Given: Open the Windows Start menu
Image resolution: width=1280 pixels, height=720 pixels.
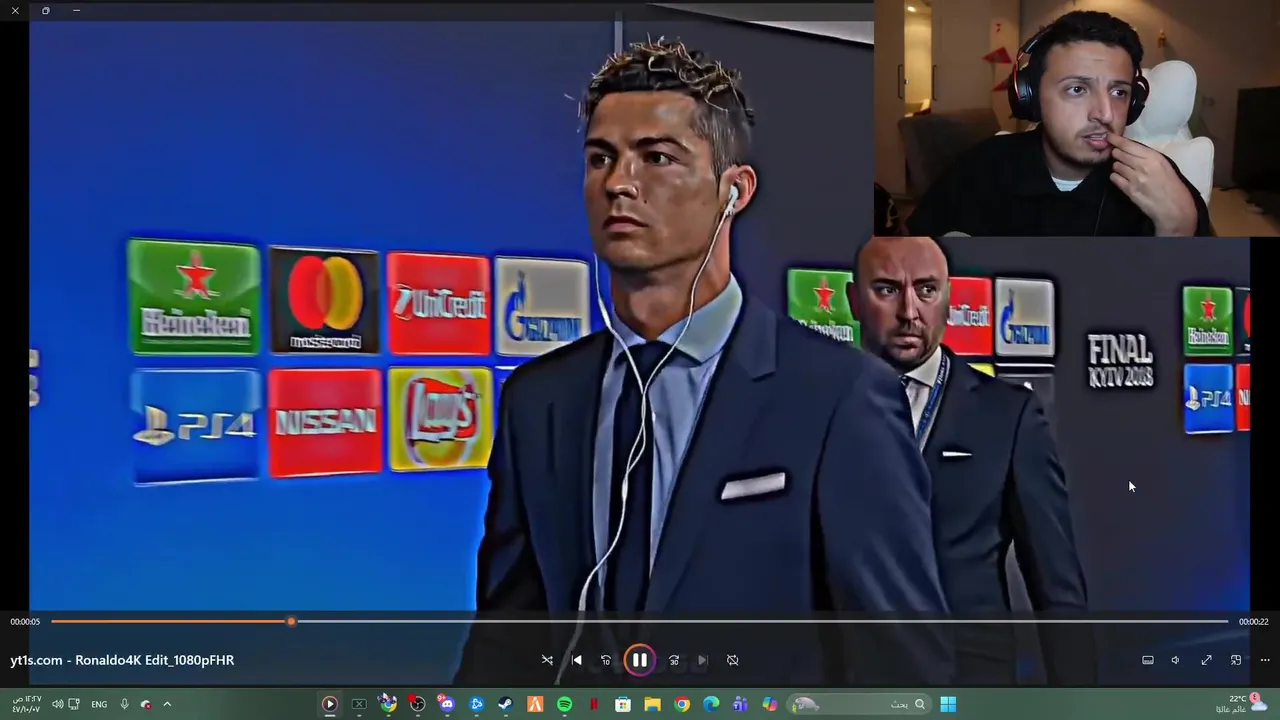Looking at the screenshot, I should click(948, 704).
